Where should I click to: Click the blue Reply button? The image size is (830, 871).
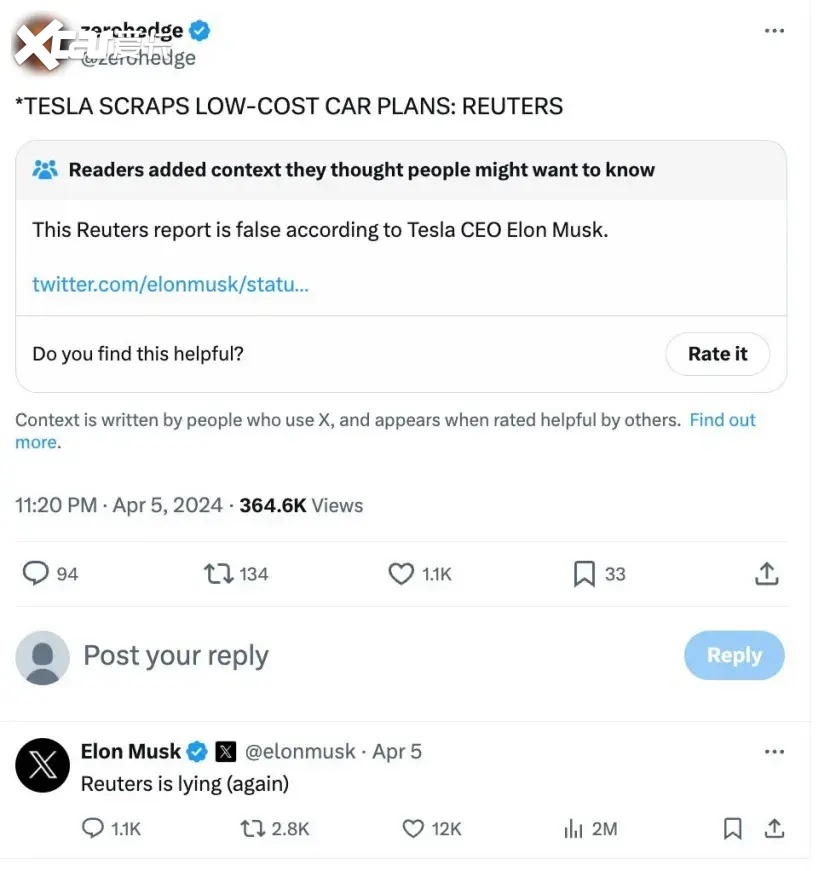pyautogui.click(x=734, y=655)
